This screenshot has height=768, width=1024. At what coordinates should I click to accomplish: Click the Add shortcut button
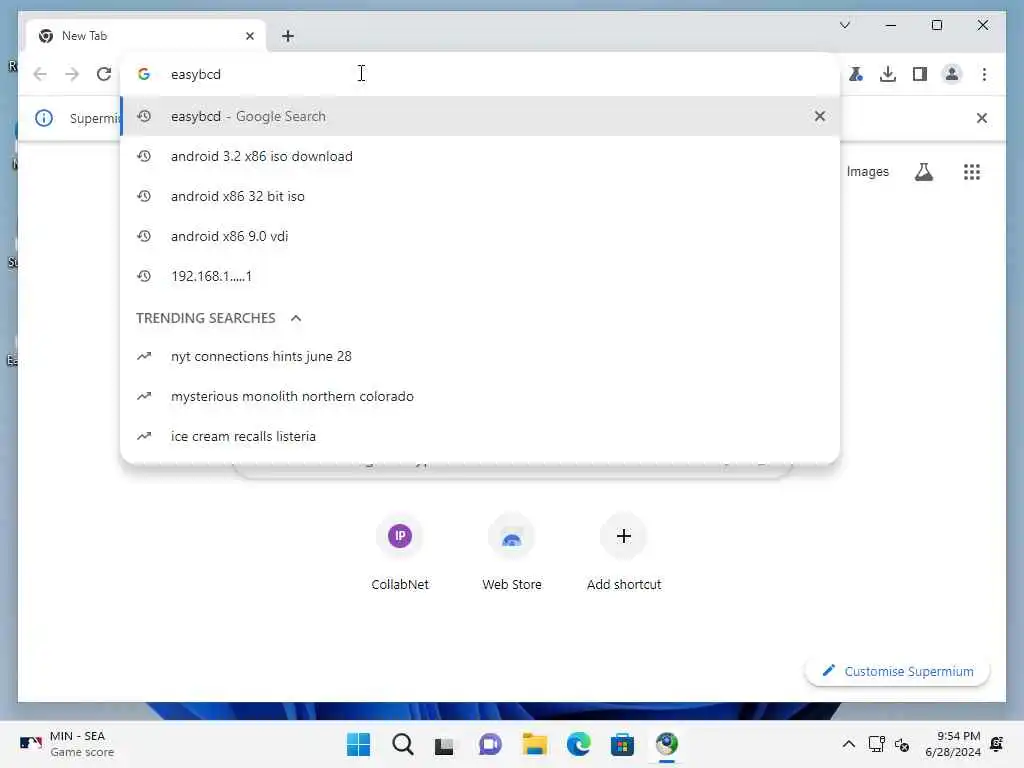point(624,554)
